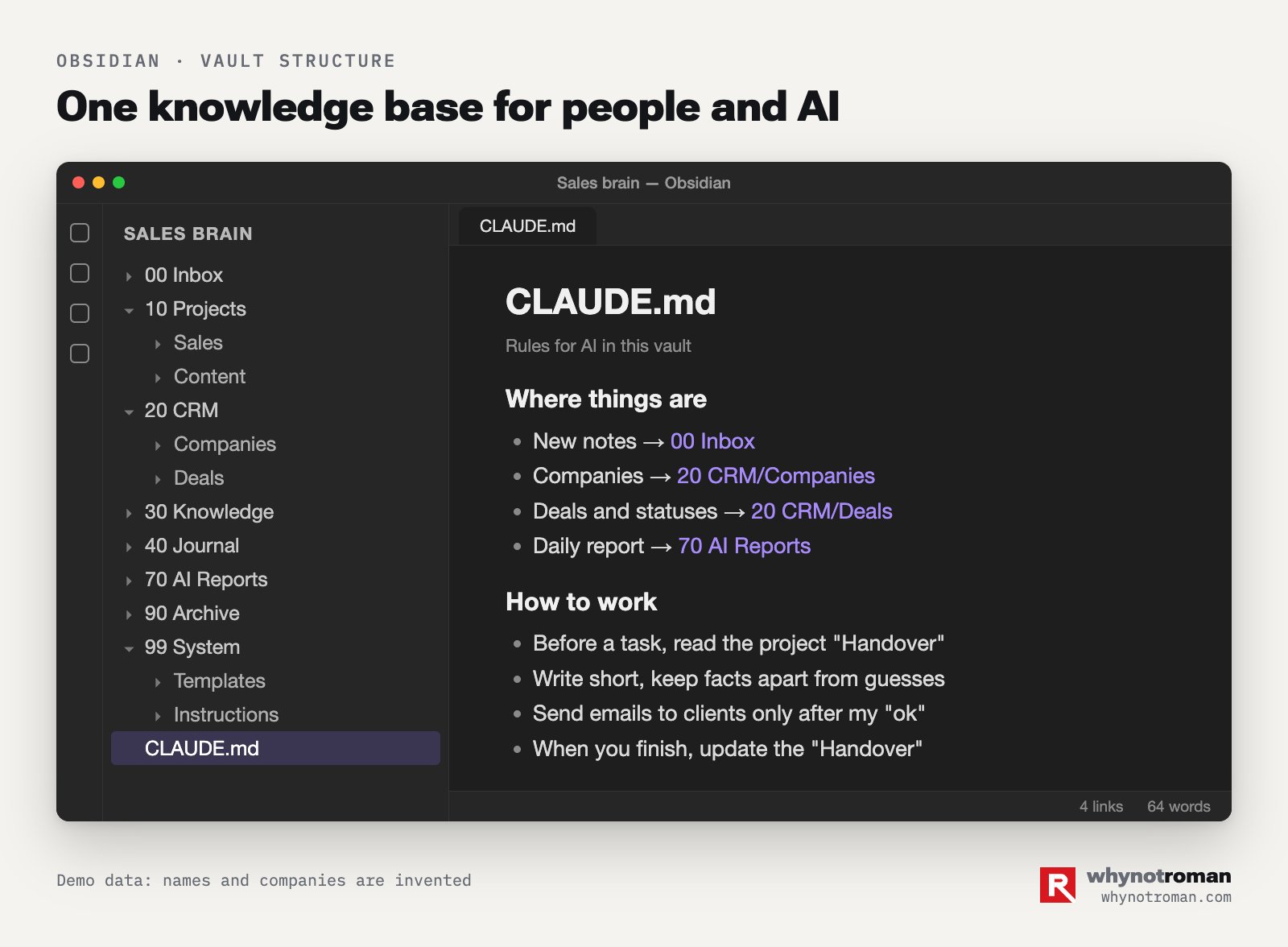
Task: Expand the 40 Journal folder arrow
Action: click(129, 547)
